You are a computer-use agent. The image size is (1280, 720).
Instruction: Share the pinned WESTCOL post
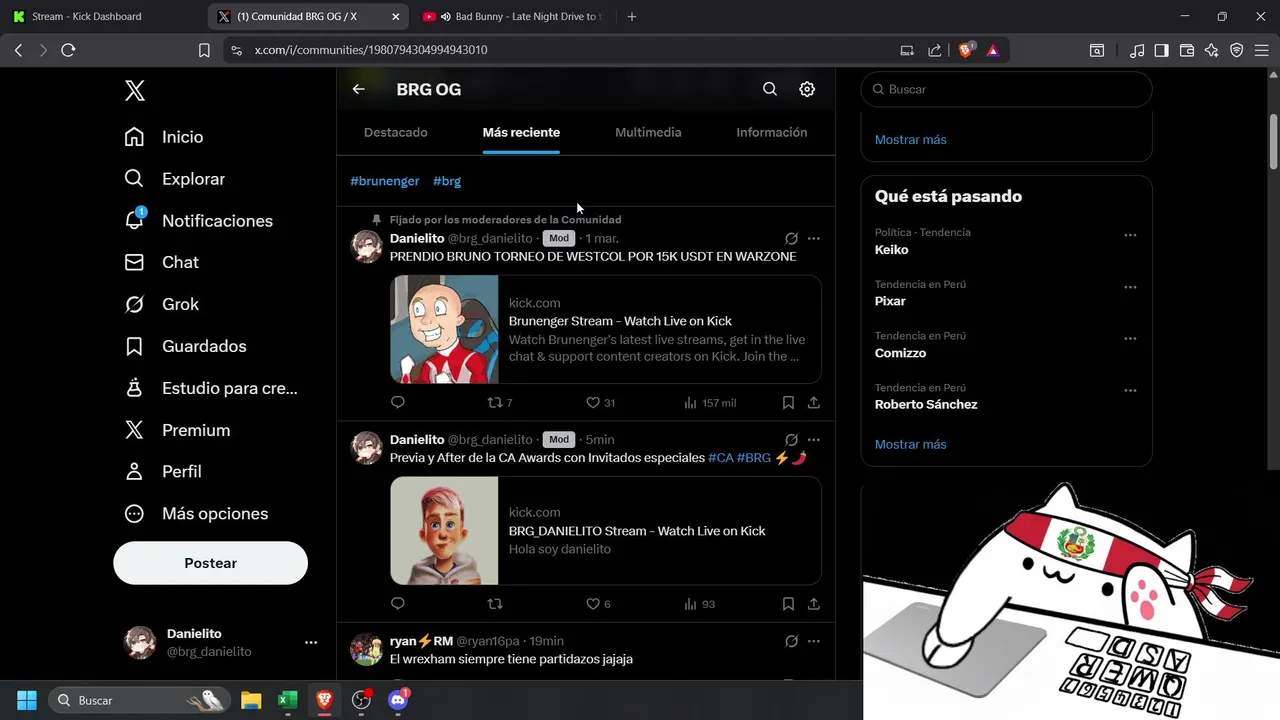pos(814,402)
